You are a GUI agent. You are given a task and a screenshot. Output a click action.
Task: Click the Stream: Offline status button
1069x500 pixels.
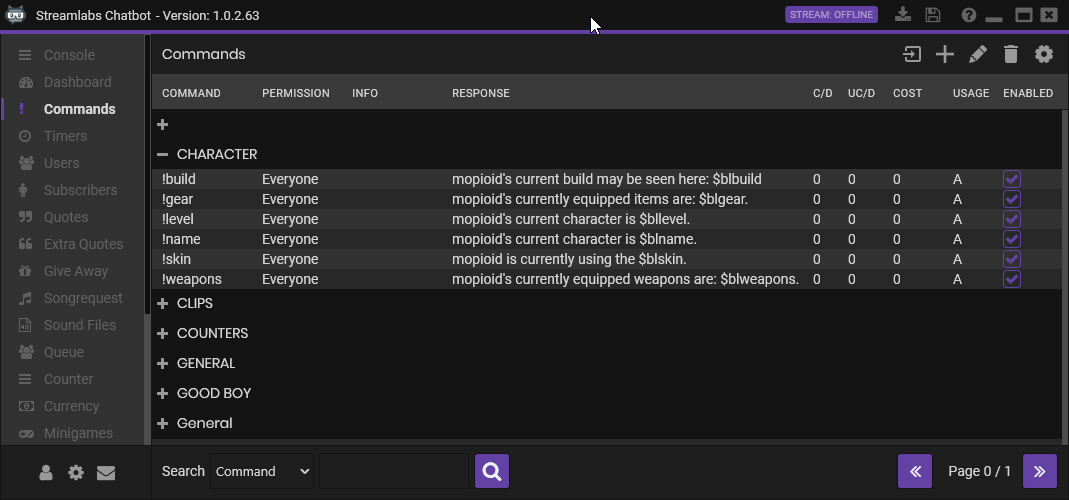pos(831,15)
